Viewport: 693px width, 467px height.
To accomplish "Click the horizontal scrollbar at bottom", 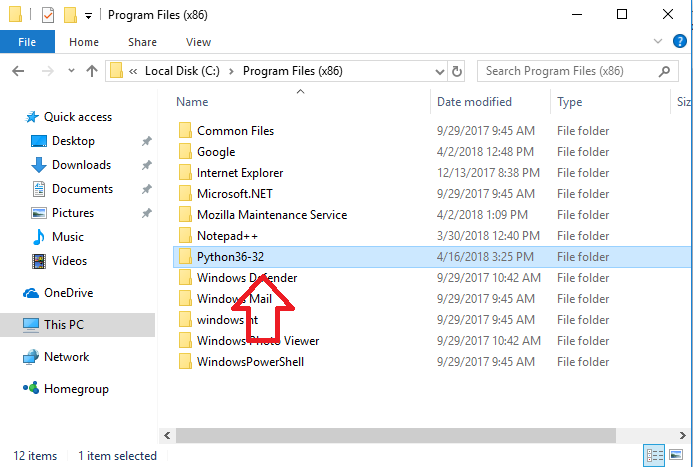I will click(x=400, y=436).
